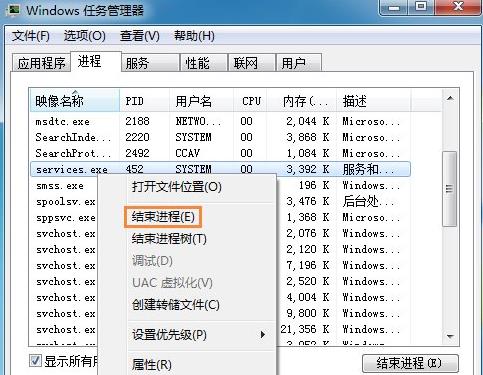Click memory value 1,084 K
Viewport: 483px width, 375px height.
click(x=308, y=153)
